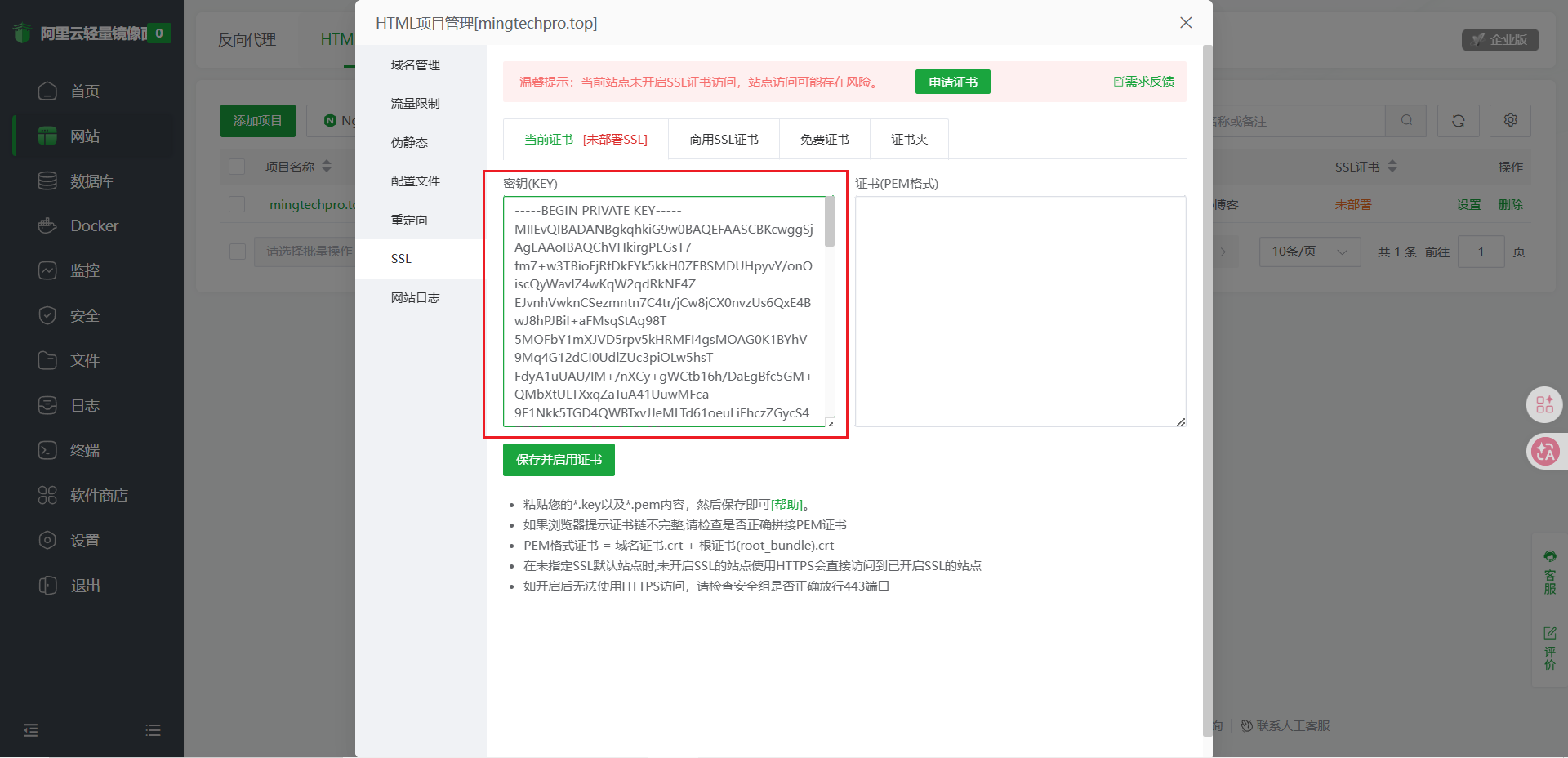
Task: Open the Docker sidebar icon
Action: (47, 225)
